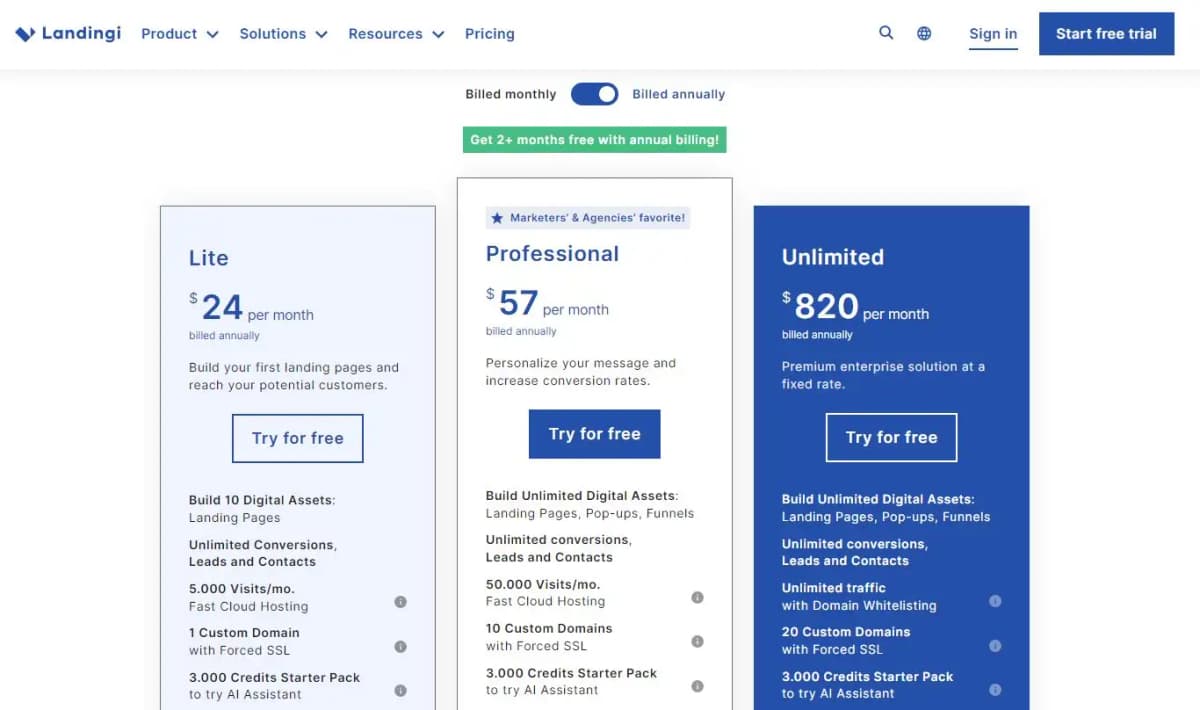
Task: Toggle the monthly/annual billing switch
Action: pos(595,94)
